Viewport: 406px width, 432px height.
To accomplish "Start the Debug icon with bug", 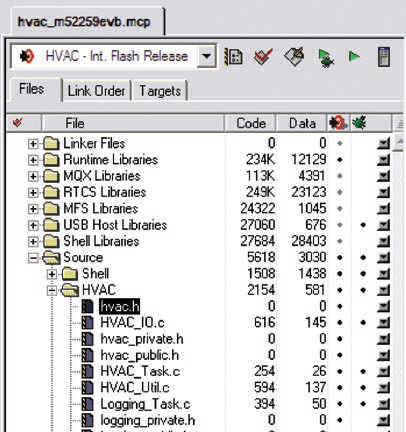I will coord(326,58).
